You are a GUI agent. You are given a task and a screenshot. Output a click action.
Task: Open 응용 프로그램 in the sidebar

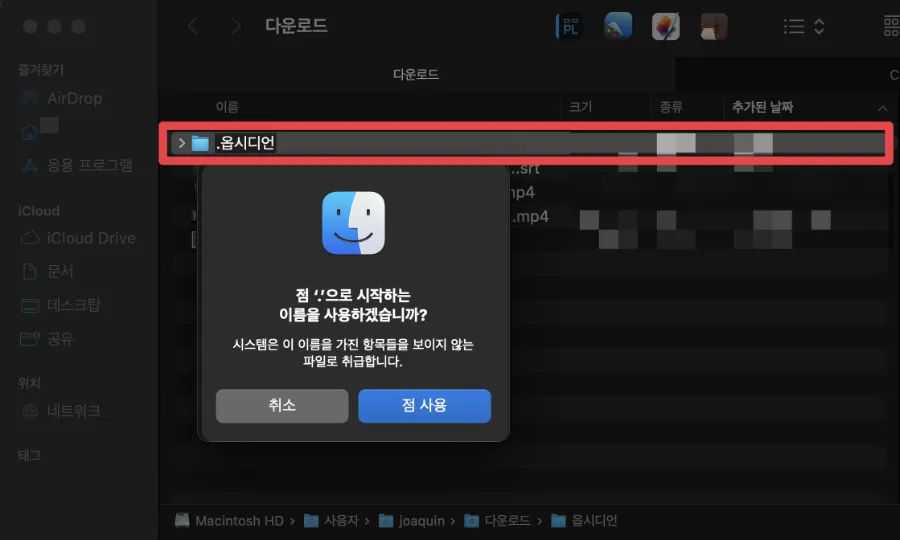77,165
